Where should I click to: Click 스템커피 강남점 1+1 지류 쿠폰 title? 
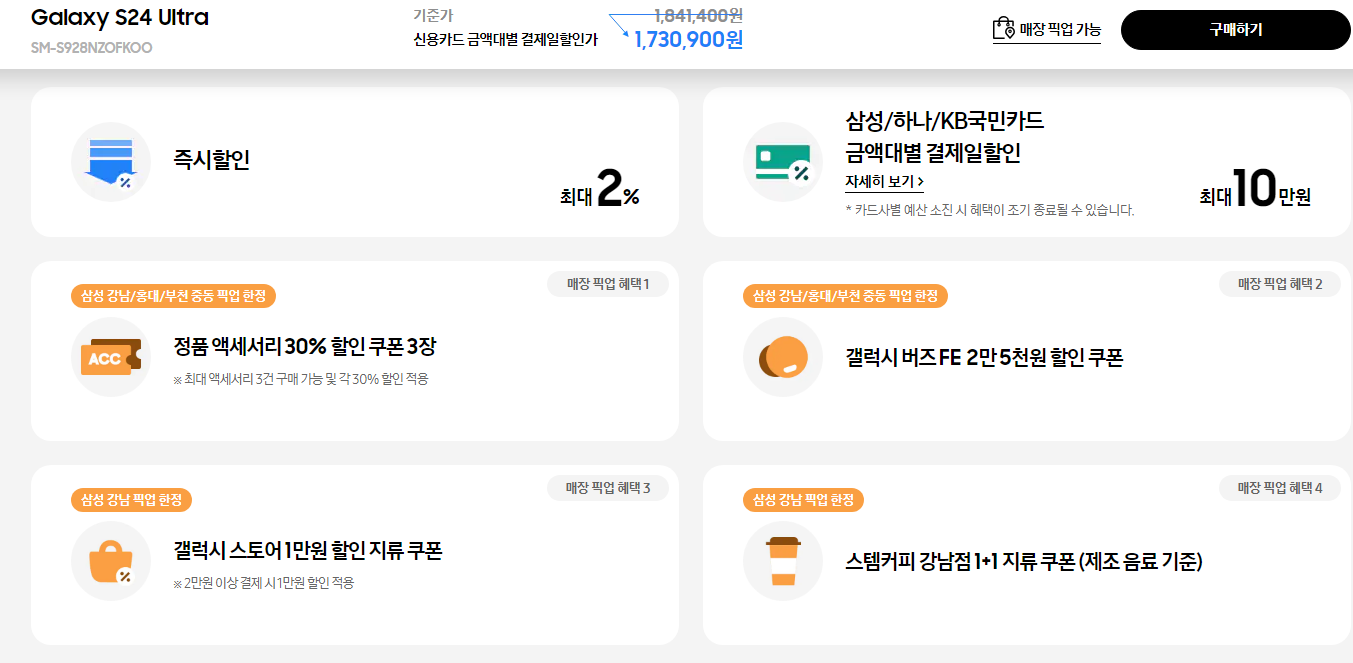point(1023,561)
